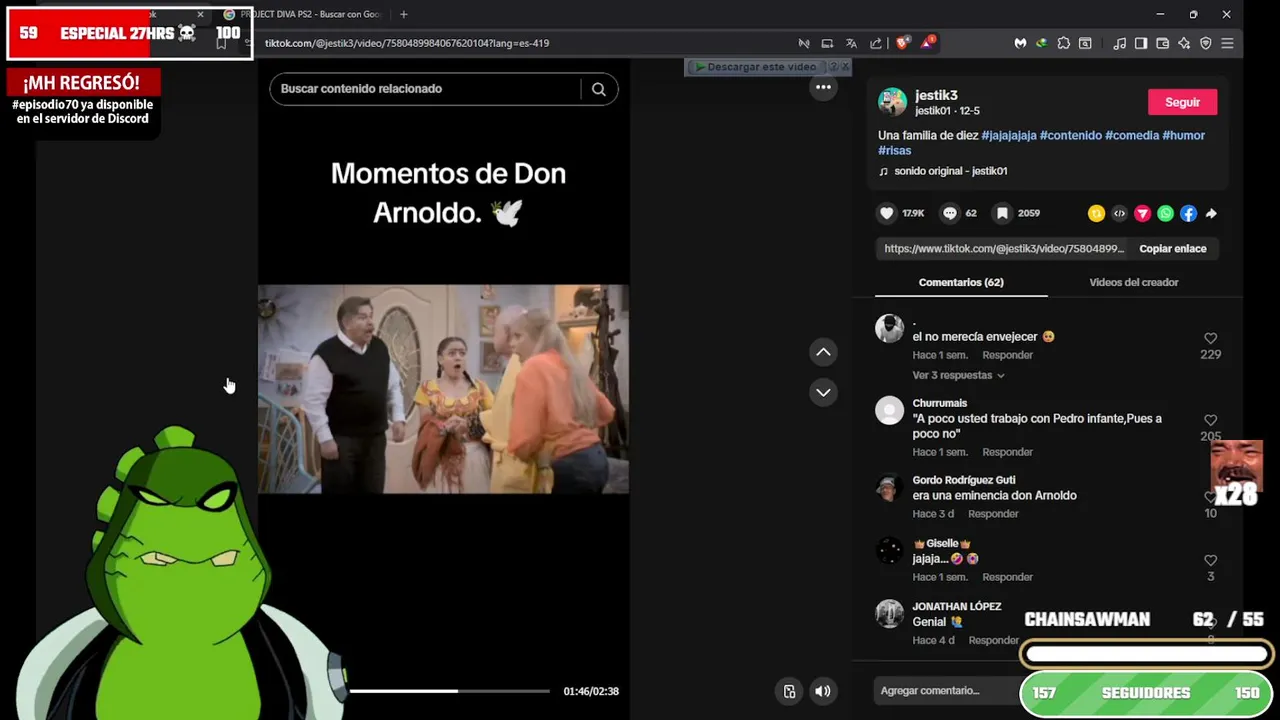Click the jestik3 profile avatar
The image size is (1280, 720).
click(x=892, y=102)
